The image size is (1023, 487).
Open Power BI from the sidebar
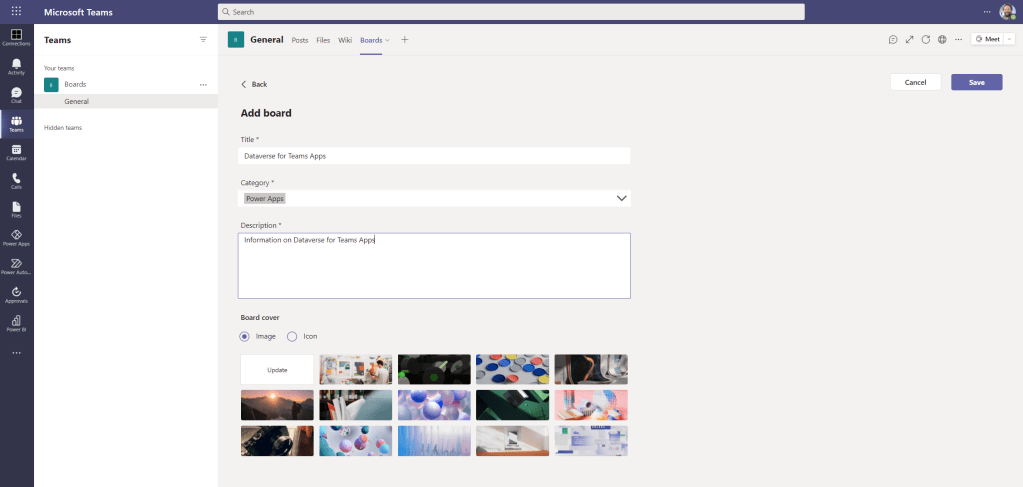[x=16, y=322]
